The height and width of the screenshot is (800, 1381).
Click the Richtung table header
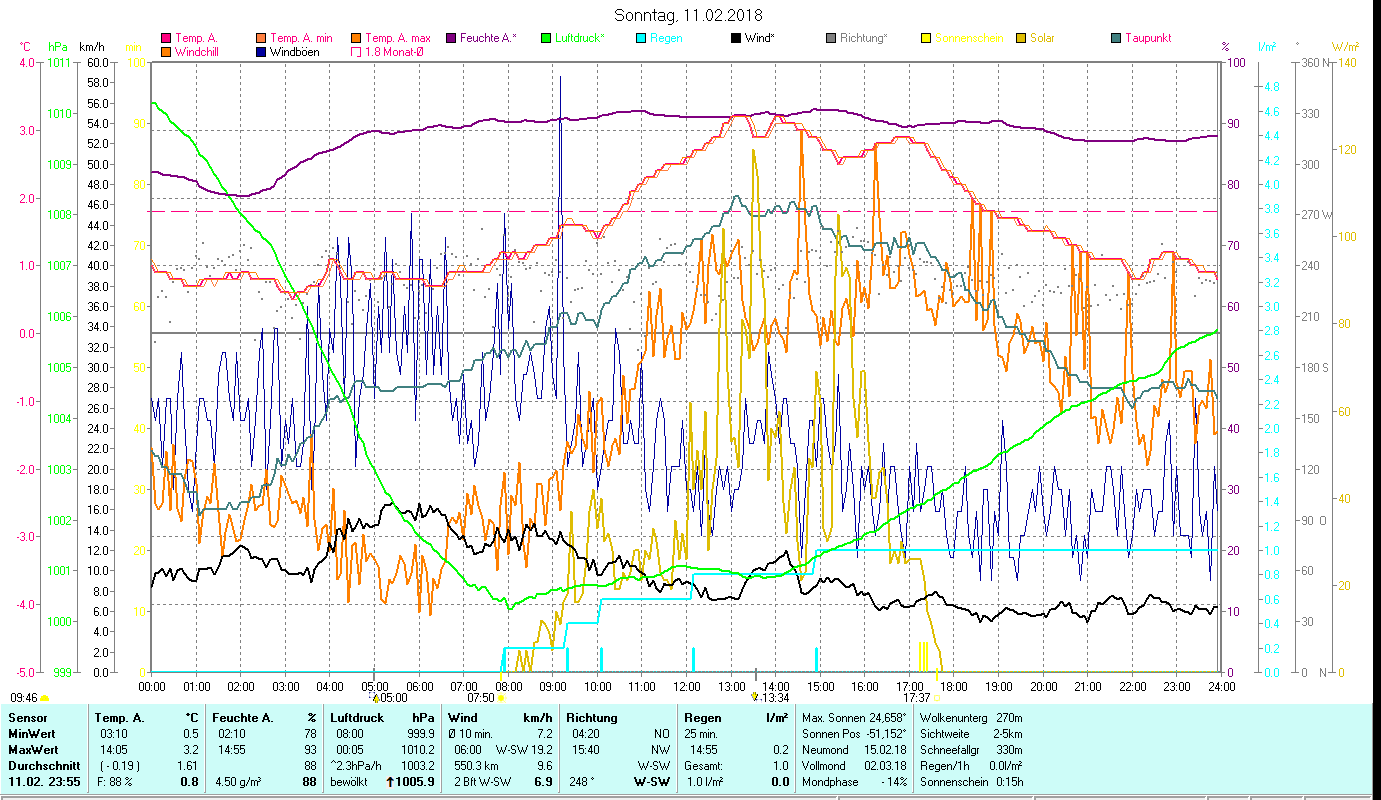click(x=592, y=718)
